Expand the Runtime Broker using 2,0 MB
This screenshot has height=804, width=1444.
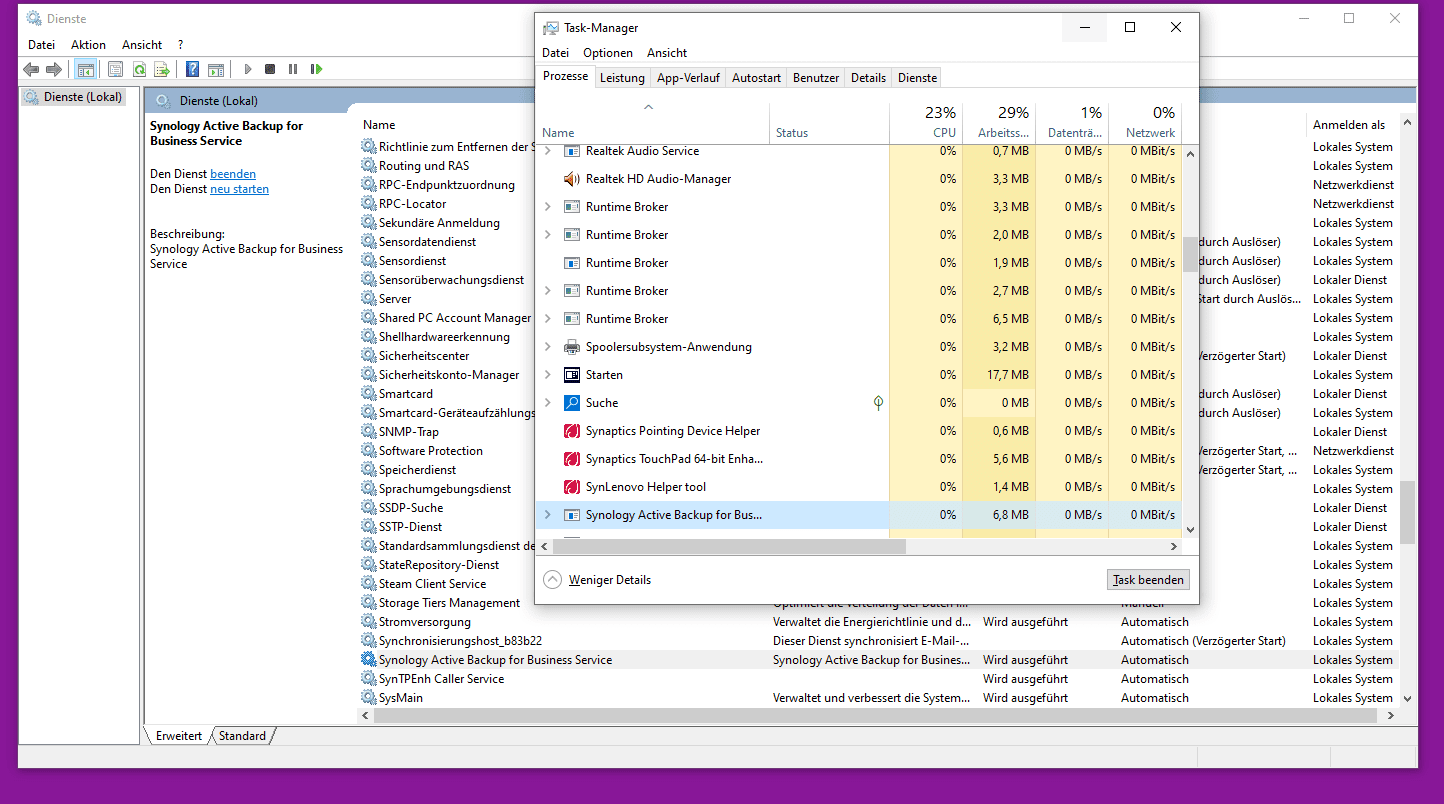(547, 235)
